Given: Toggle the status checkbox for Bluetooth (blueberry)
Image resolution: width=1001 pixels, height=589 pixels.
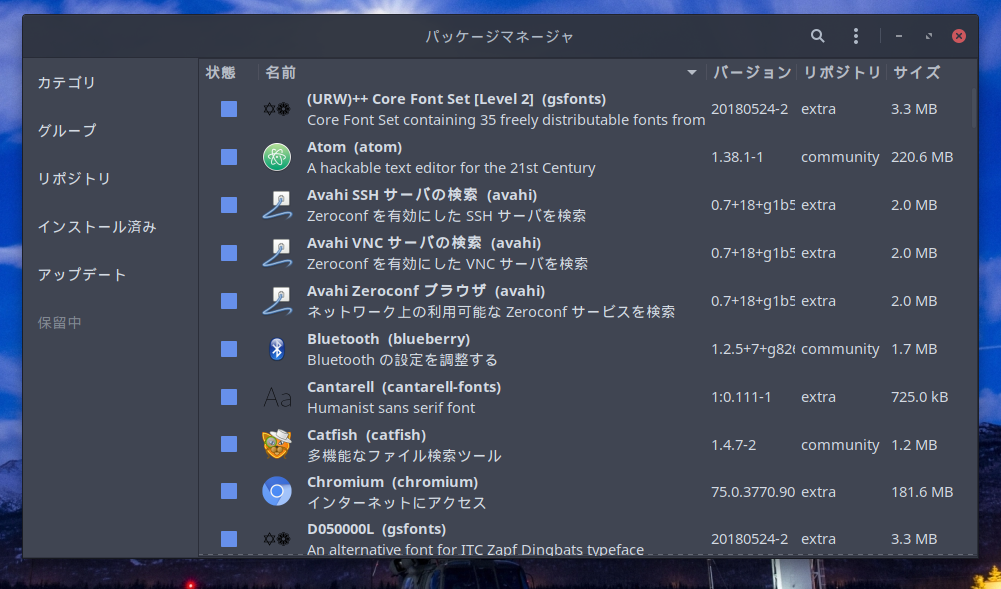Looking at the screenshot, I should (229, 349).
